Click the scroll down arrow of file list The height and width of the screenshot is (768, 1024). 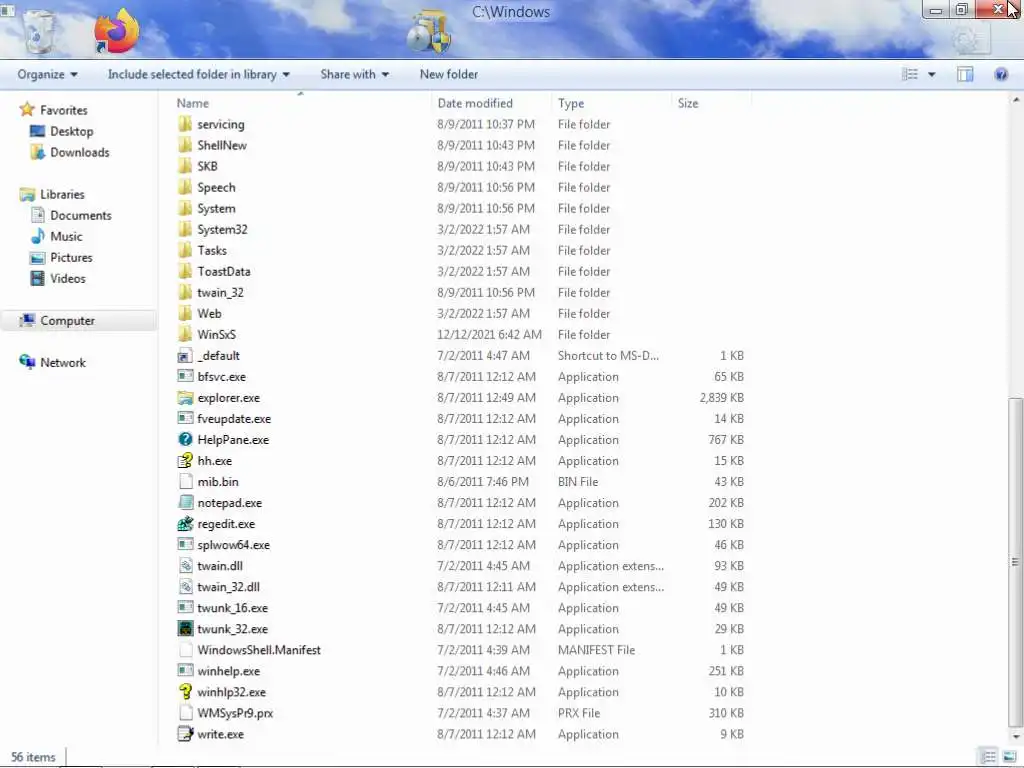pyautogui.click(x=1016, y=737)
